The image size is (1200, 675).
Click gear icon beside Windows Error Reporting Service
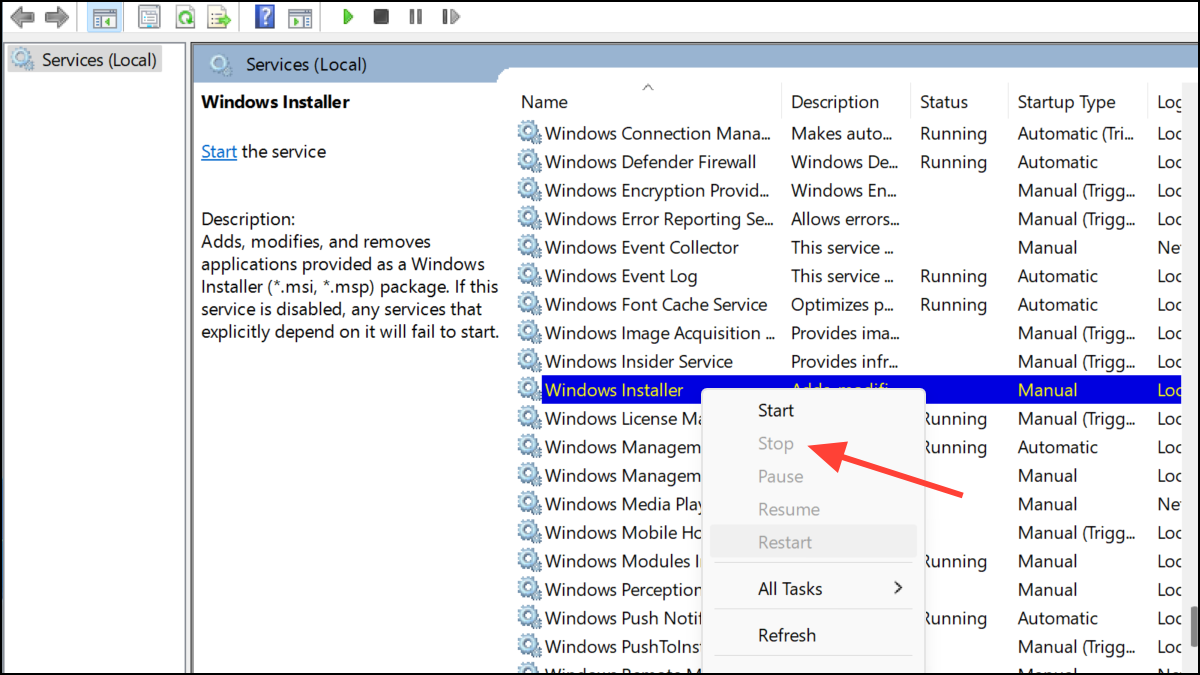529,219
